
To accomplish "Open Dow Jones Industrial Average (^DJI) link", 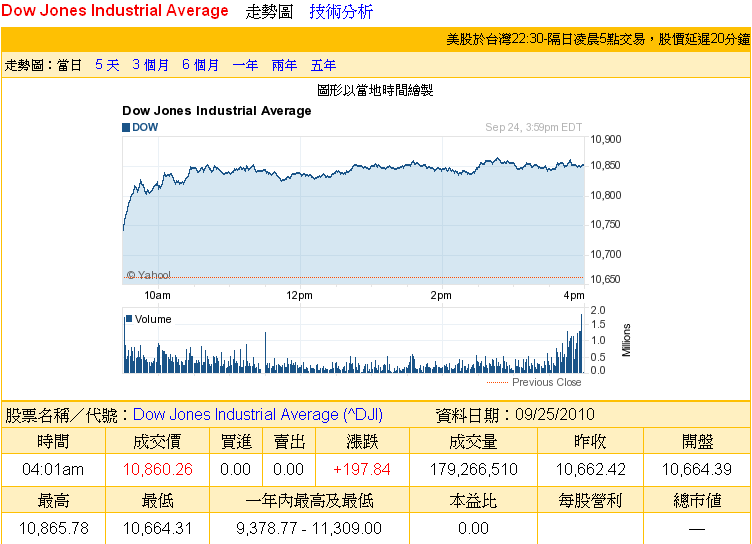I will 258,414.
